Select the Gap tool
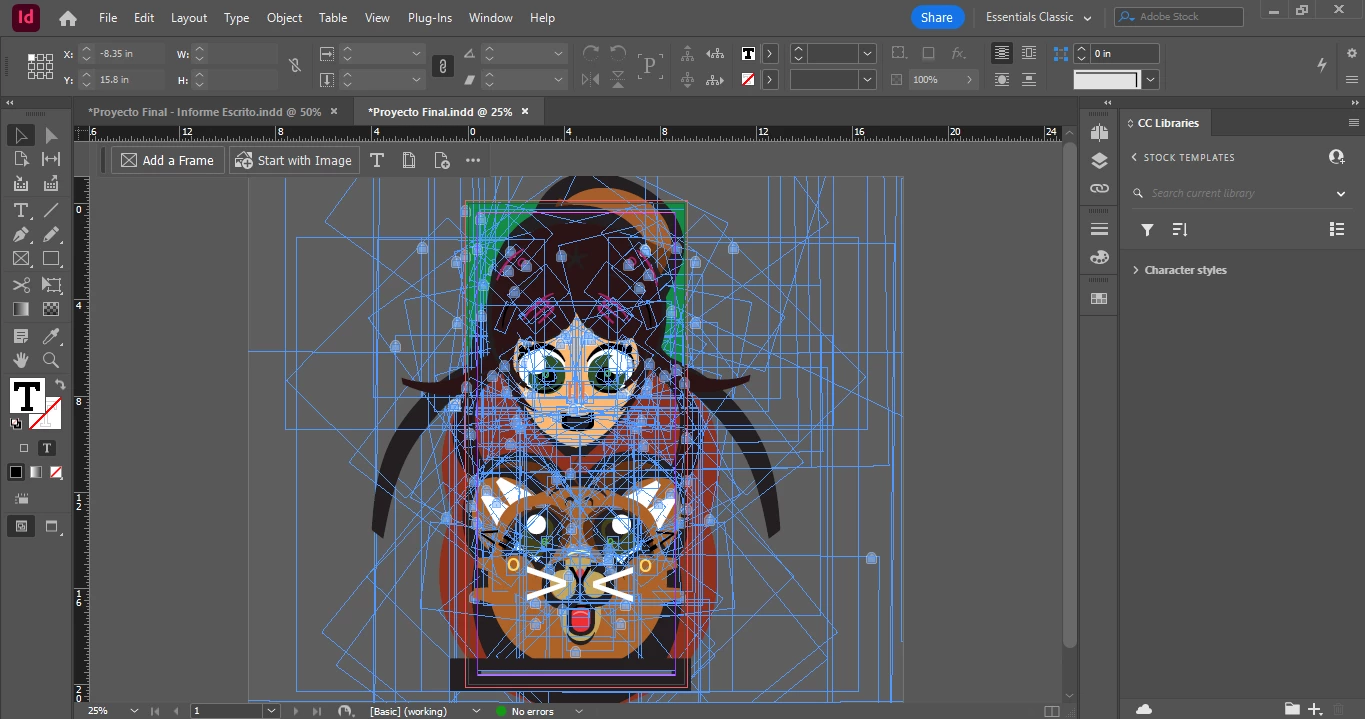The height and width of the screenshot is (719, 1365). coord(51,159)
